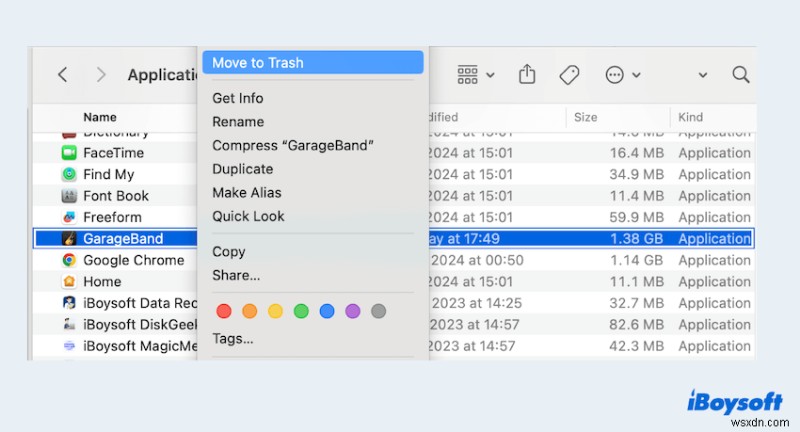800x432 pixels.
Task: Open the toolbar overflow chevron
Action: [703, 75]
